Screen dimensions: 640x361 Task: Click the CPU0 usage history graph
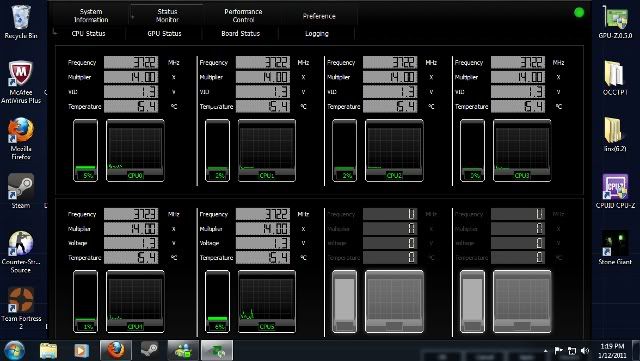(x=136, y=150)
